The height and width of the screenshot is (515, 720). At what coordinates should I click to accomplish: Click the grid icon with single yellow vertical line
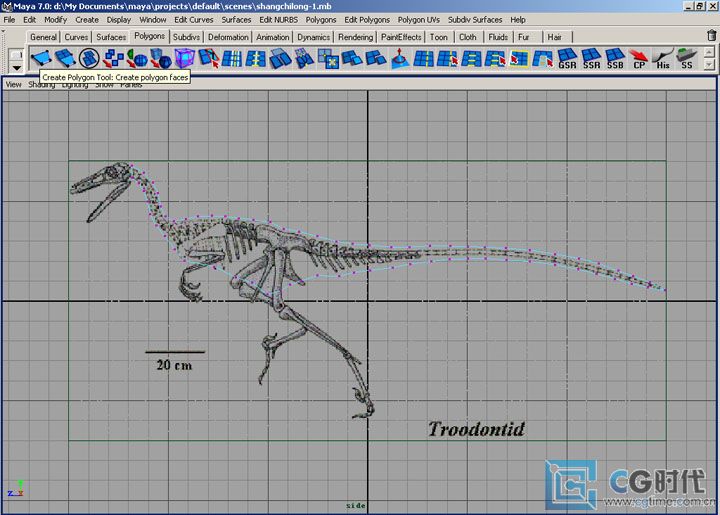[x=423, y=58]
